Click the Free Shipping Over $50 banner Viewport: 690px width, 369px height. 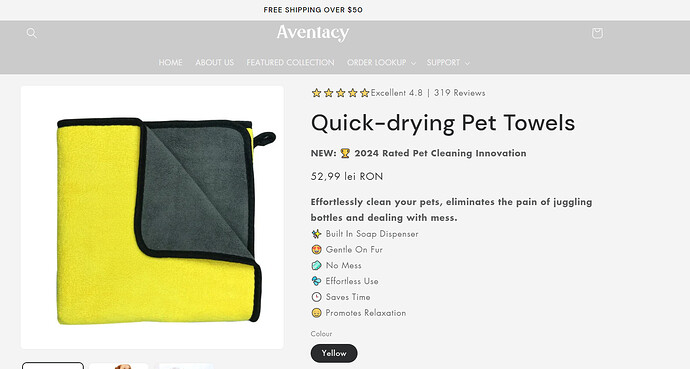[313, 10]
